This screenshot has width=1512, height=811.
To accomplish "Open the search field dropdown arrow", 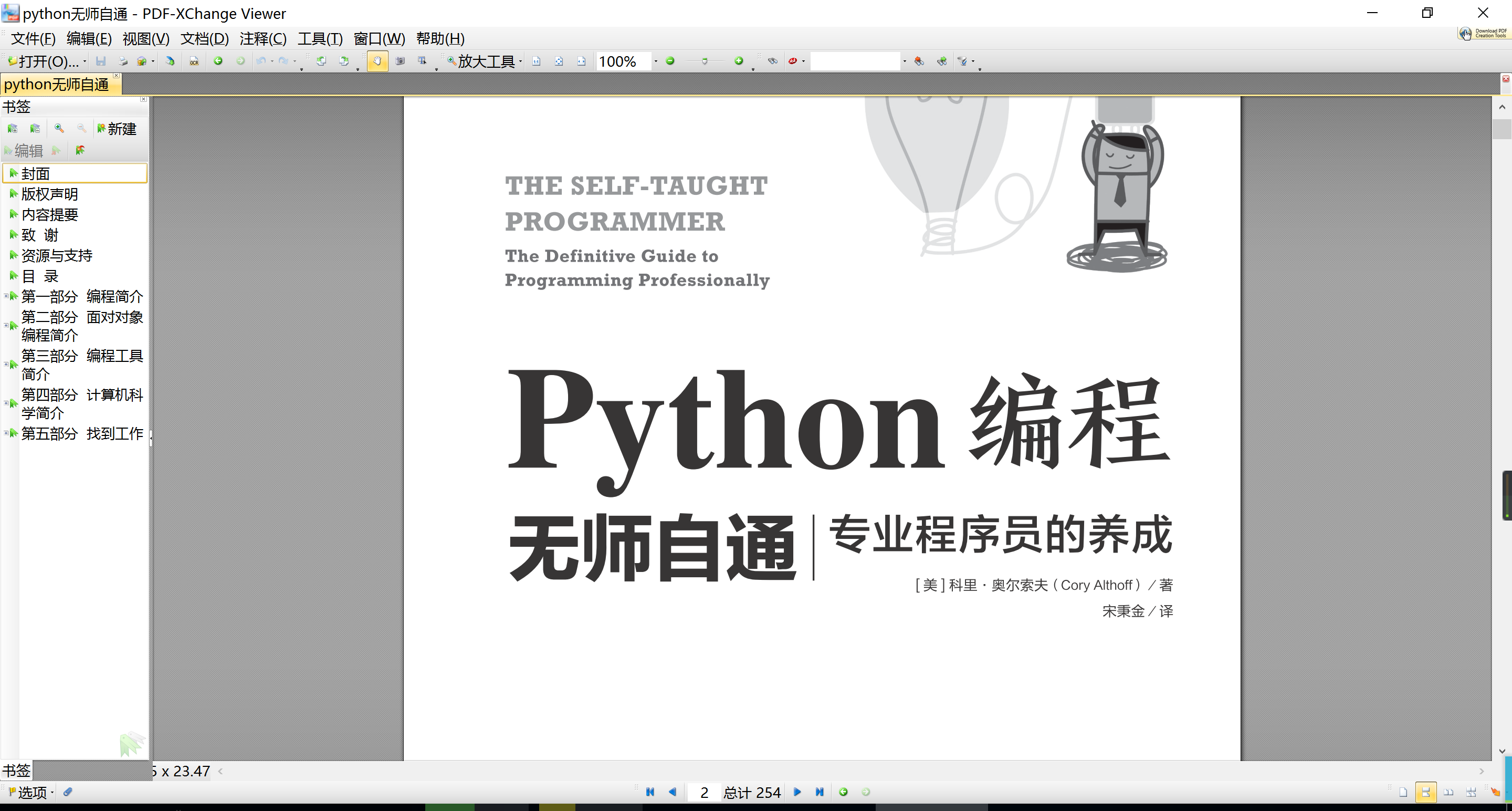I will tap(905, 61).
